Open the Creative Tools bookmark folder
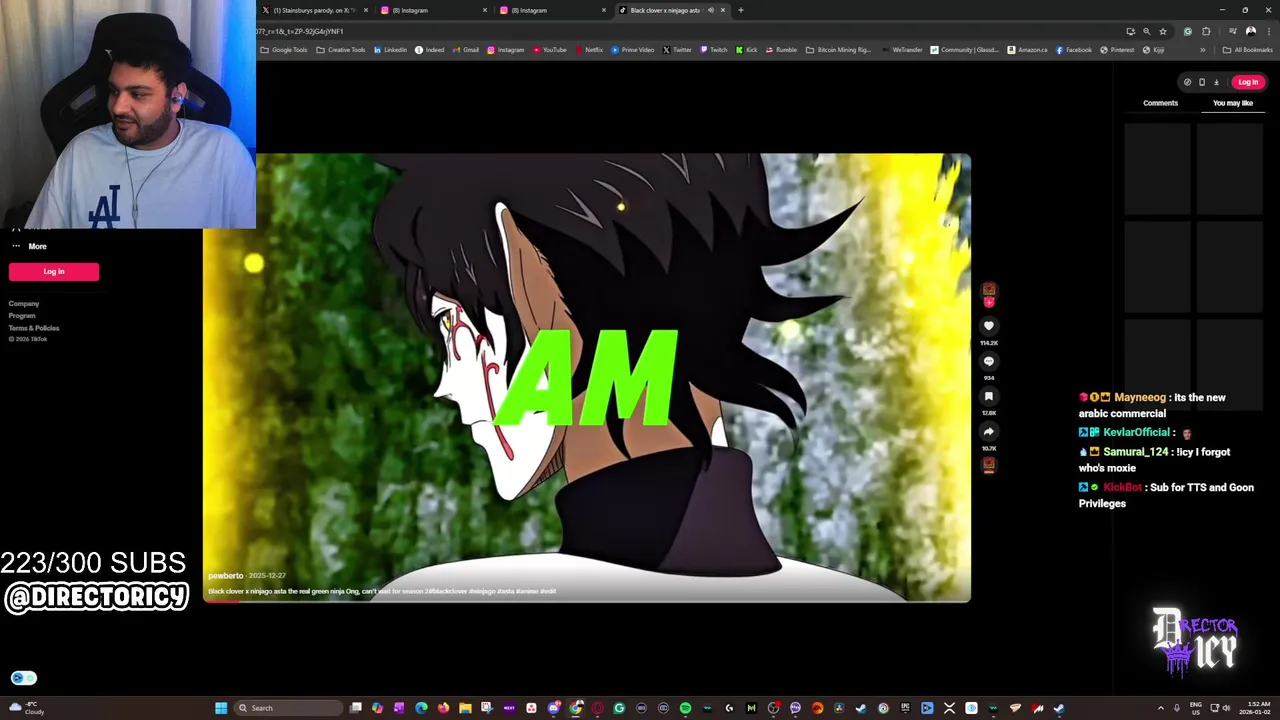This screenshot has width=1280, height=720. (341, 50)
